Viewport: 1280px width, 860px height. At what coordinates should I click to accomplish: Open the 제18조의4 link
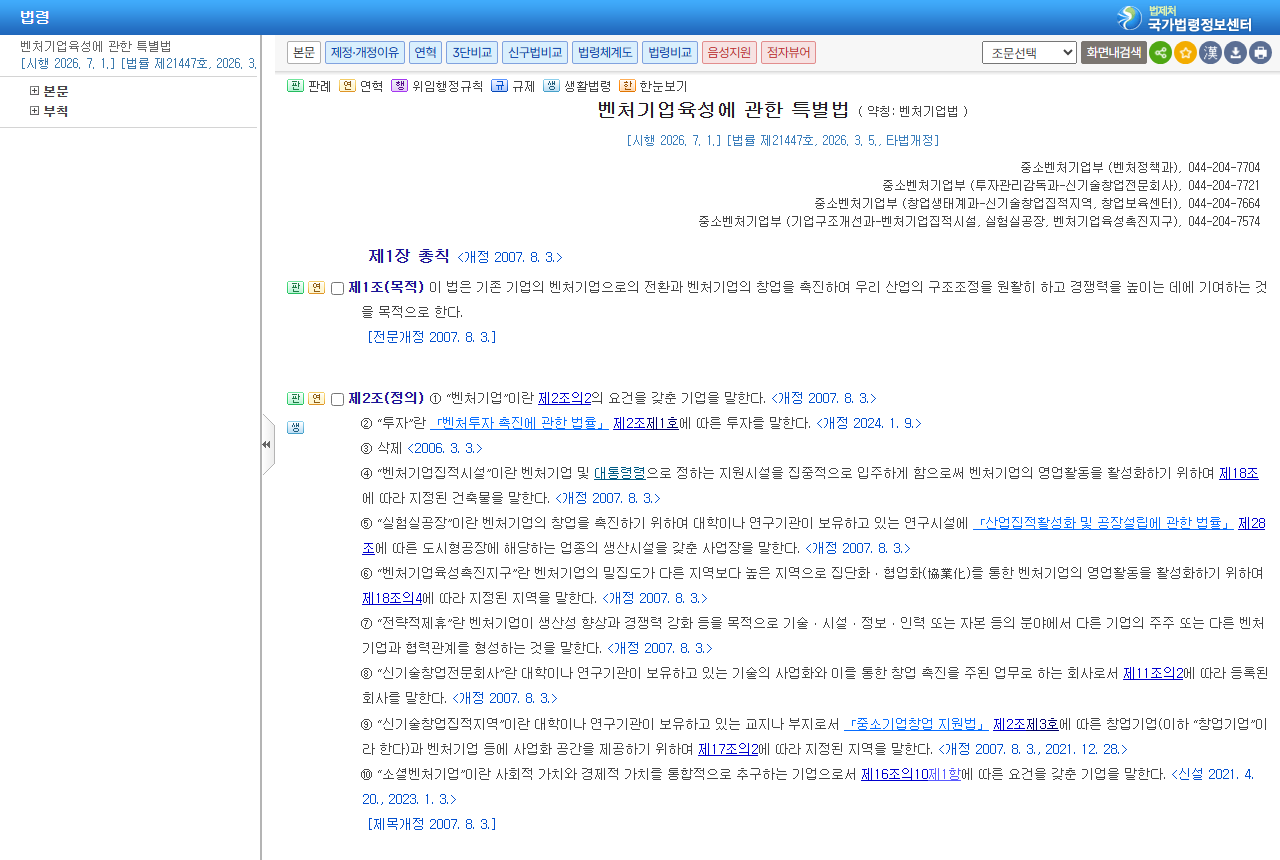[392, 598]
